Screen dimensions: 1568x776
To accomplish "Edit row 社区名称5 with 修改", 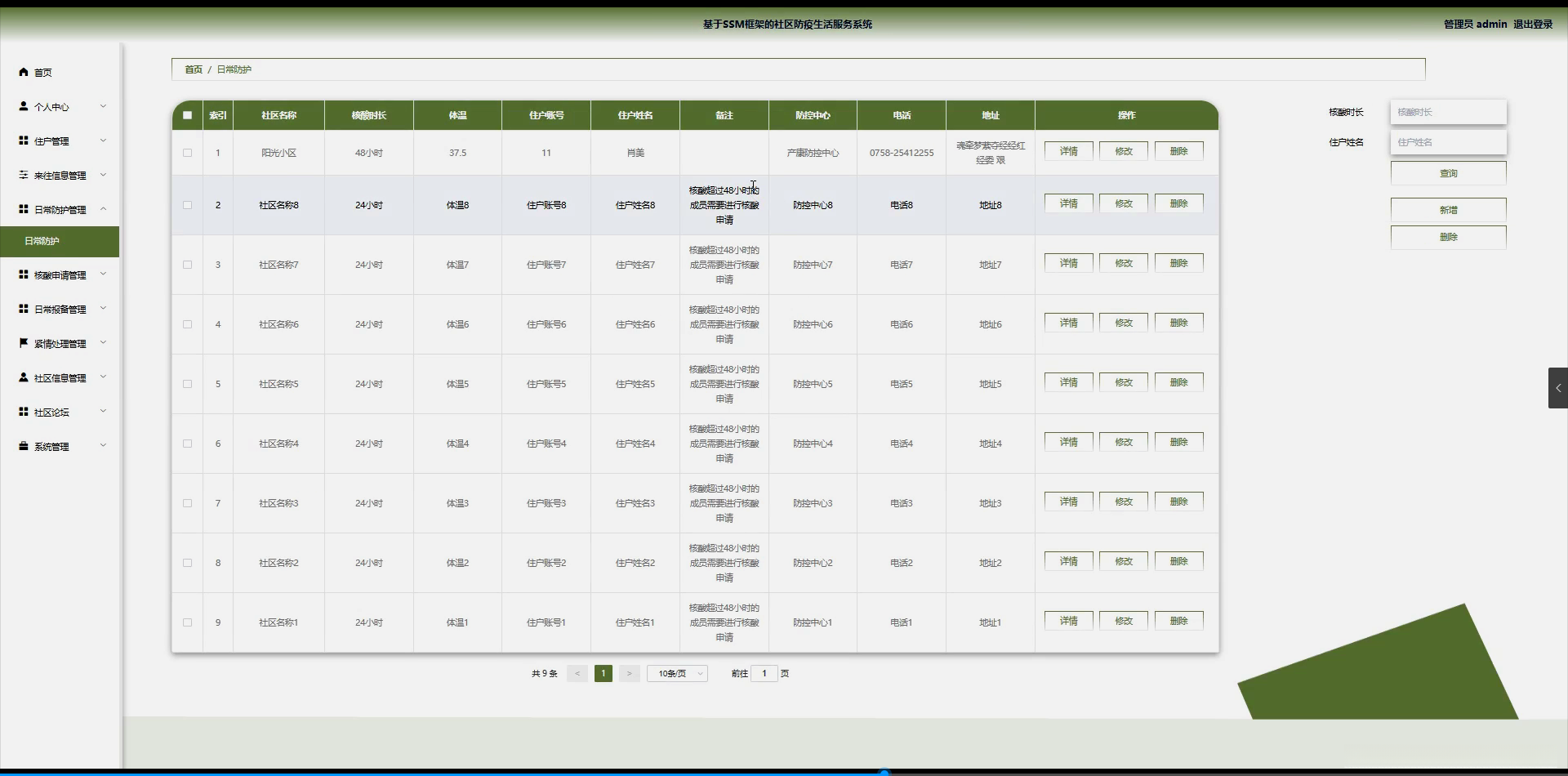I will point(1124,382).
